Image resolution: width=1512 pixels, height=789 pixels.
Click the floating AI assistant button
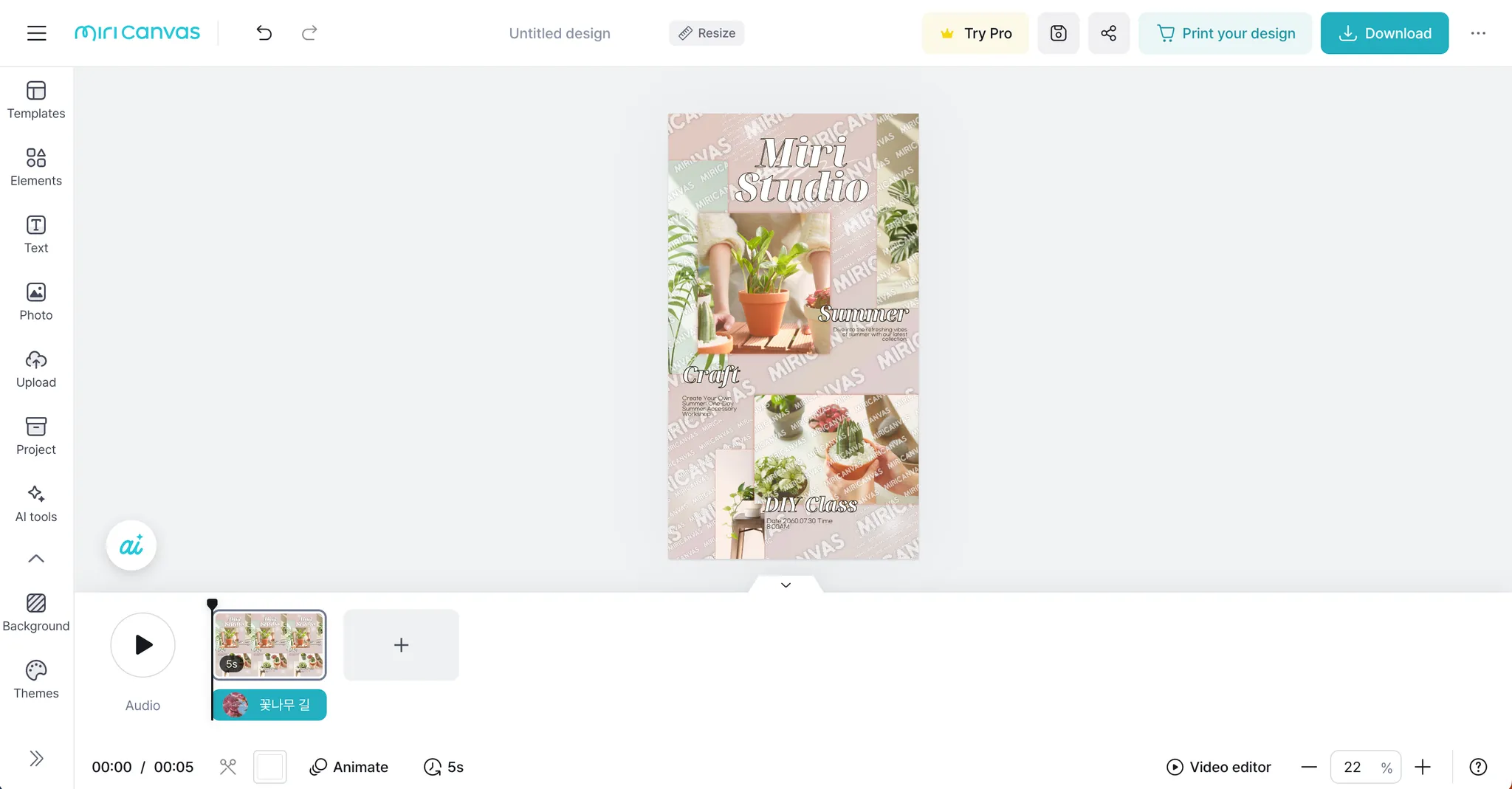click(x=131, y=546)
